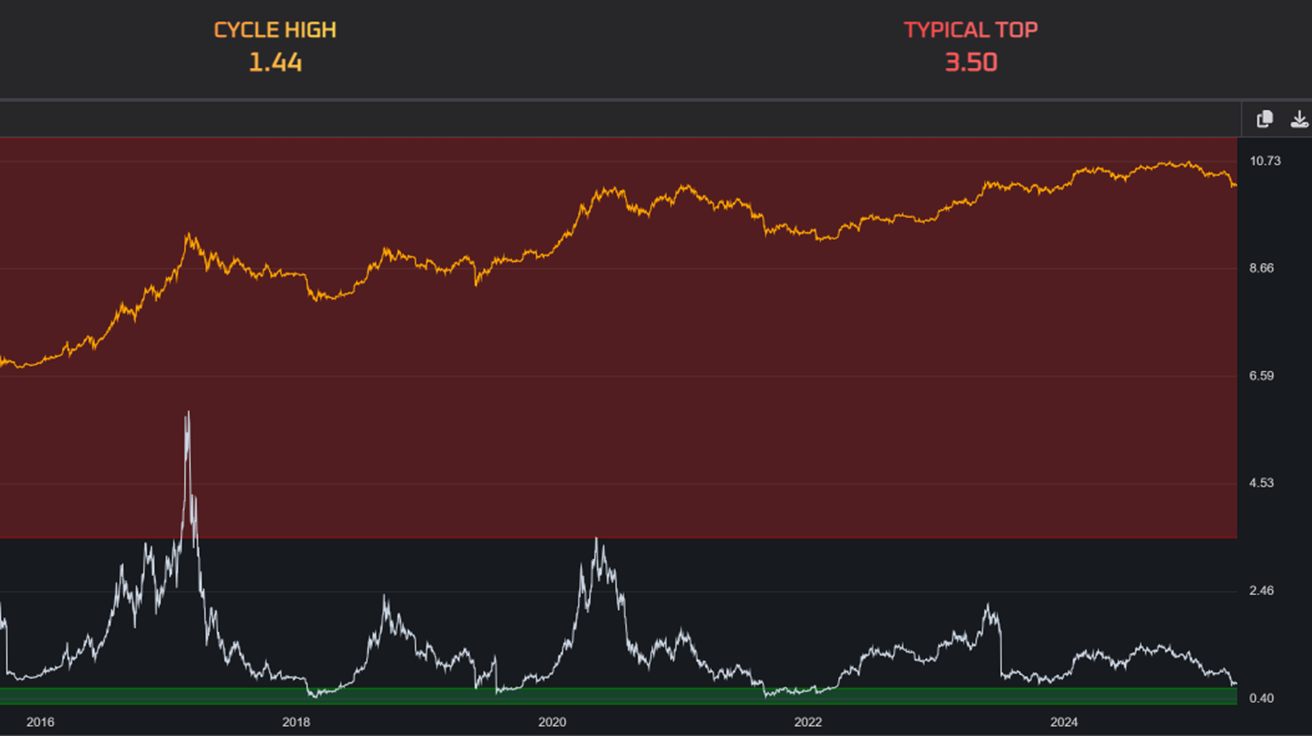This screenshot has height=736, width=1312.
Task: Click the 2020 x-axis label
Action: tap(552, 722)
